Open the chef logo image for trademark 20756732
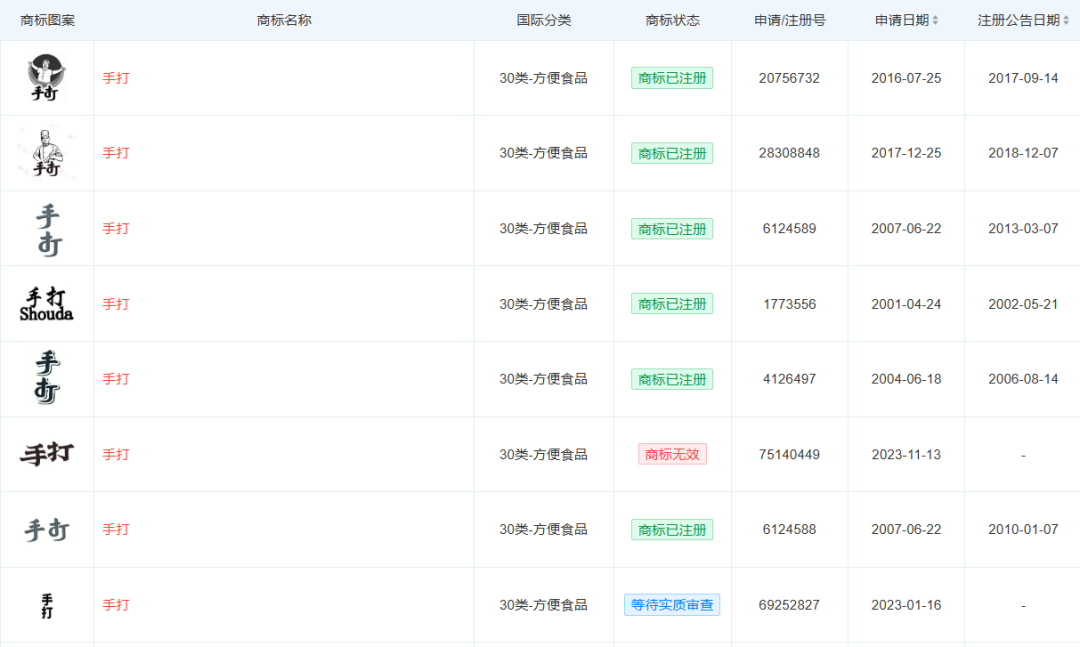Screen dimensions: 1080x647 click(46, 78)
